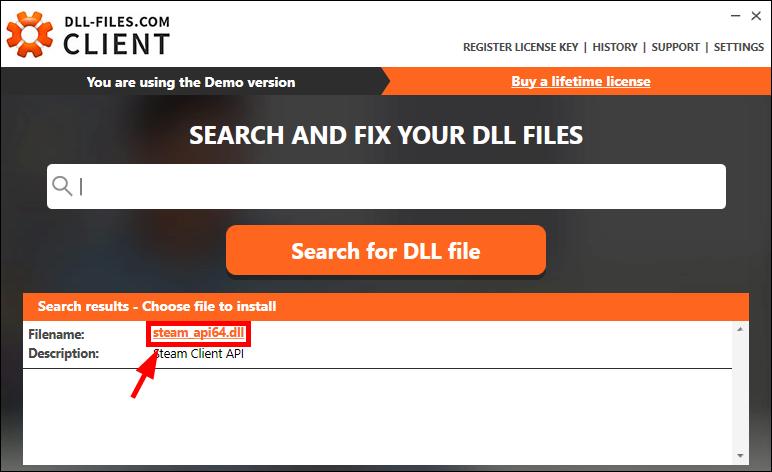
Task: Click the magnifying glass search icon
Action: pos(62,186)
